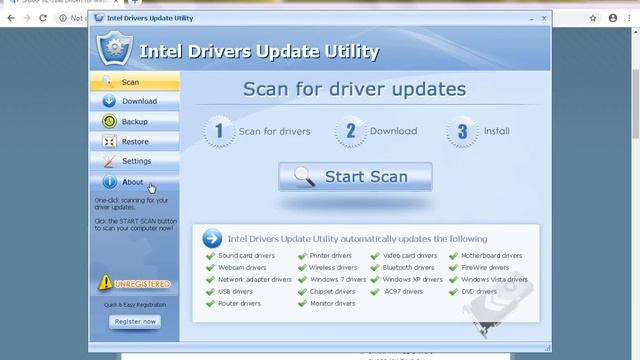Click the Settings tools icon in sidebar
Image resolution: width=640 pixels, height=360 pixels.
(x=109, y=161)
